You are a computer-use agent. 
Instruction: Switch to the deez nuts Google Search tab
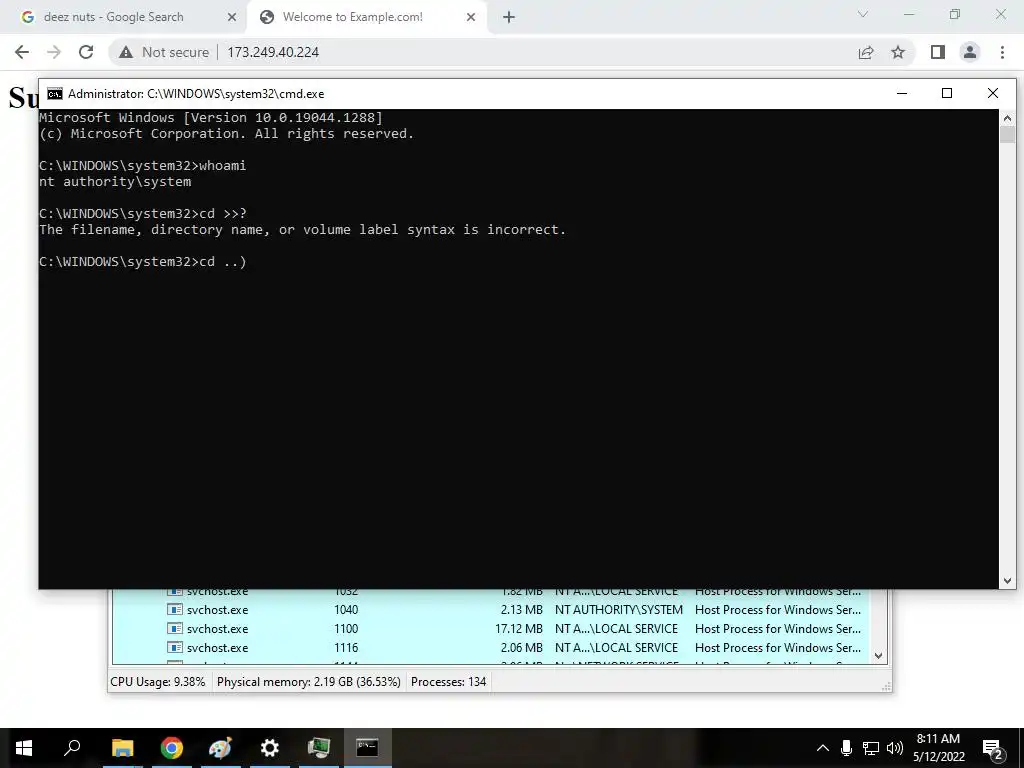coord(124,17)
